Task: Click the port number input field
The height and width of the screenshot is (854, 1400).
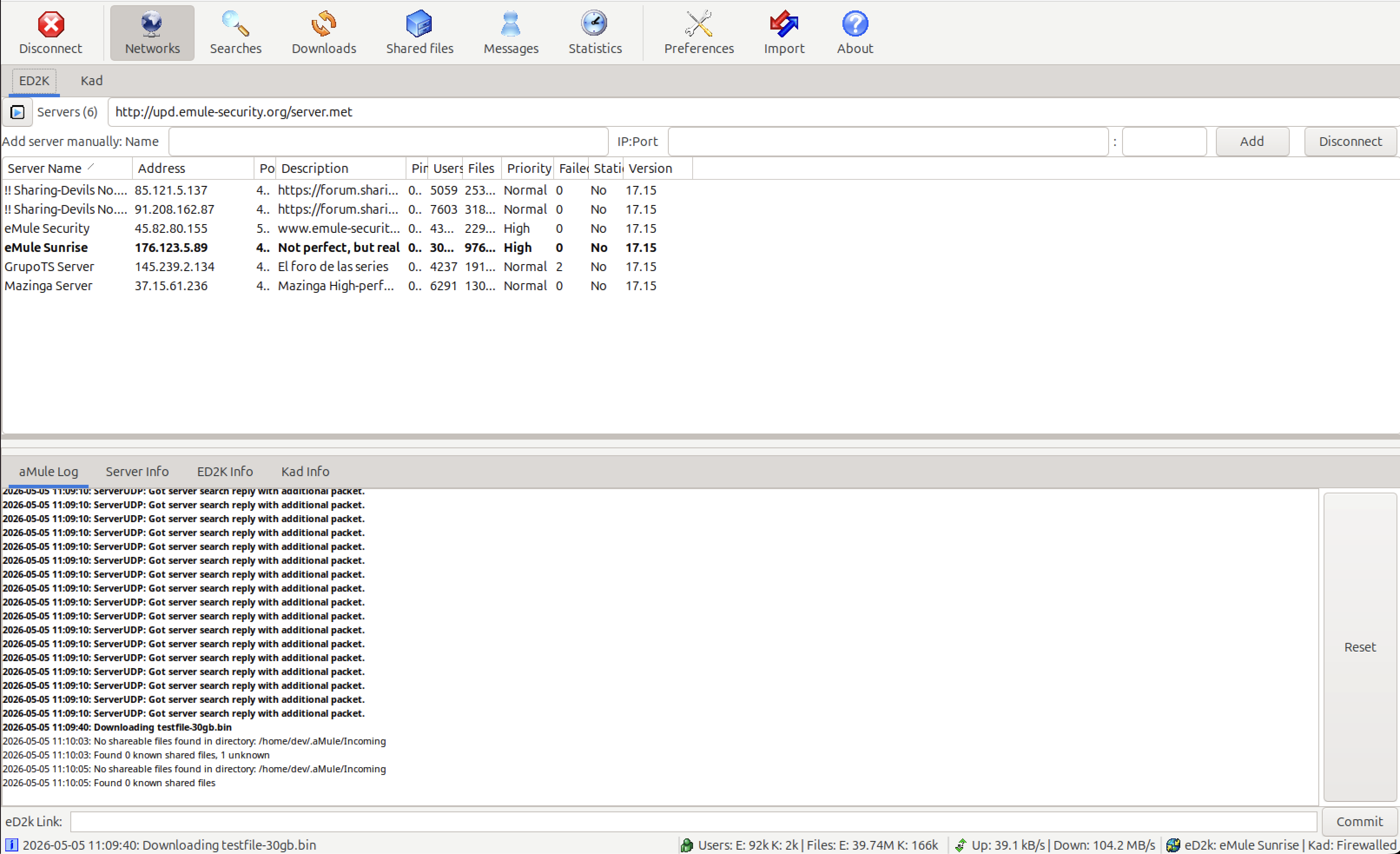Action: (x=1164, y=142)
